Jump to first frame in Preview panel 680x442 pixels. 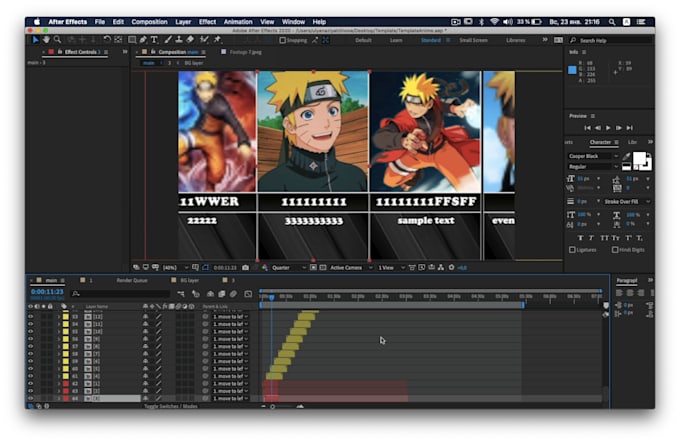coord(587,128)
